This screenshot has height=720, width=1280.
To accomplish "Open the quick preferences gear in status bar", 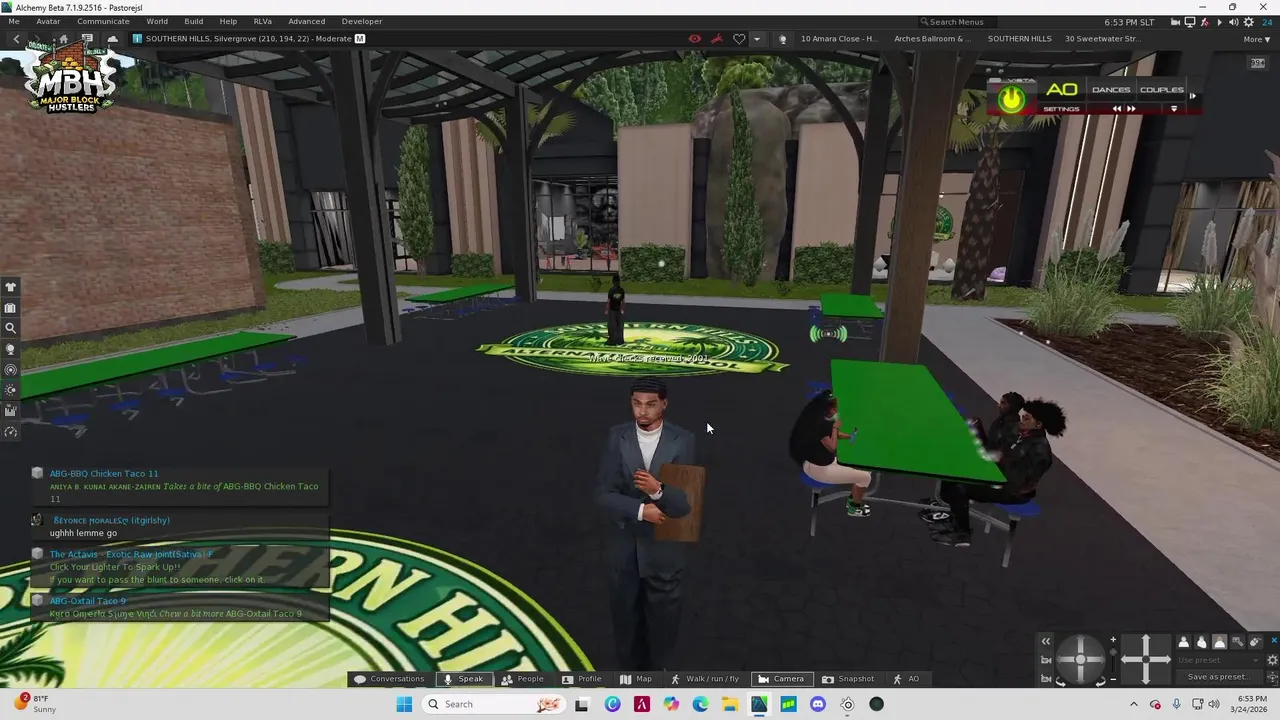I will [x=1249, y=22].
